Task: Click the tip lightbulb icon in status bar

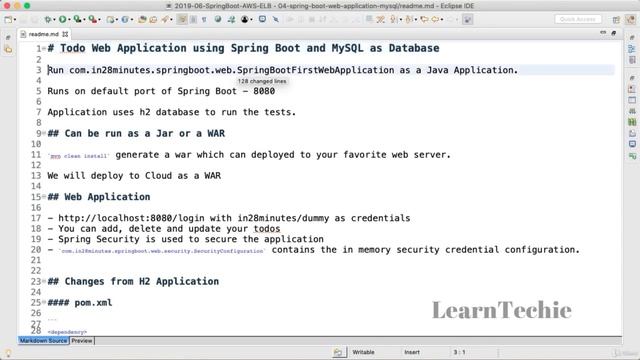Action: [8, 352]
